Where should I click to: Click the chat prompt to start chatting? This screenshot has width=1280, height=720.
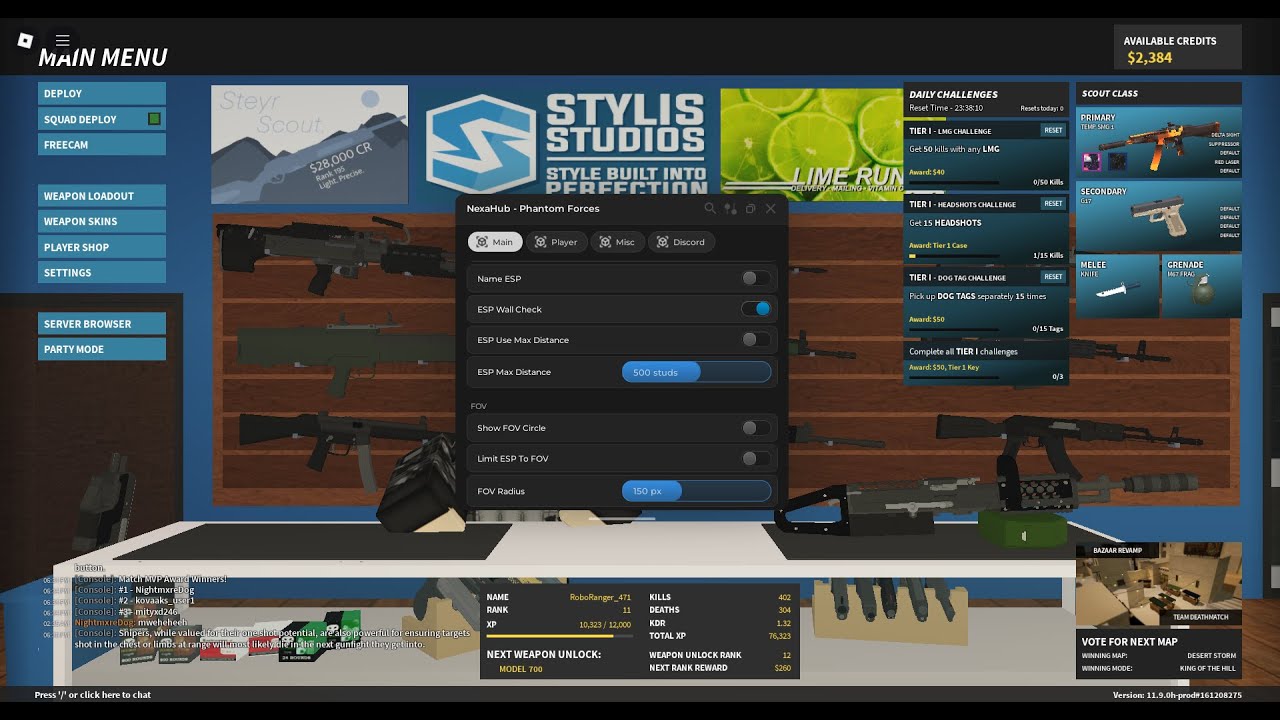[x=93, y=695]
